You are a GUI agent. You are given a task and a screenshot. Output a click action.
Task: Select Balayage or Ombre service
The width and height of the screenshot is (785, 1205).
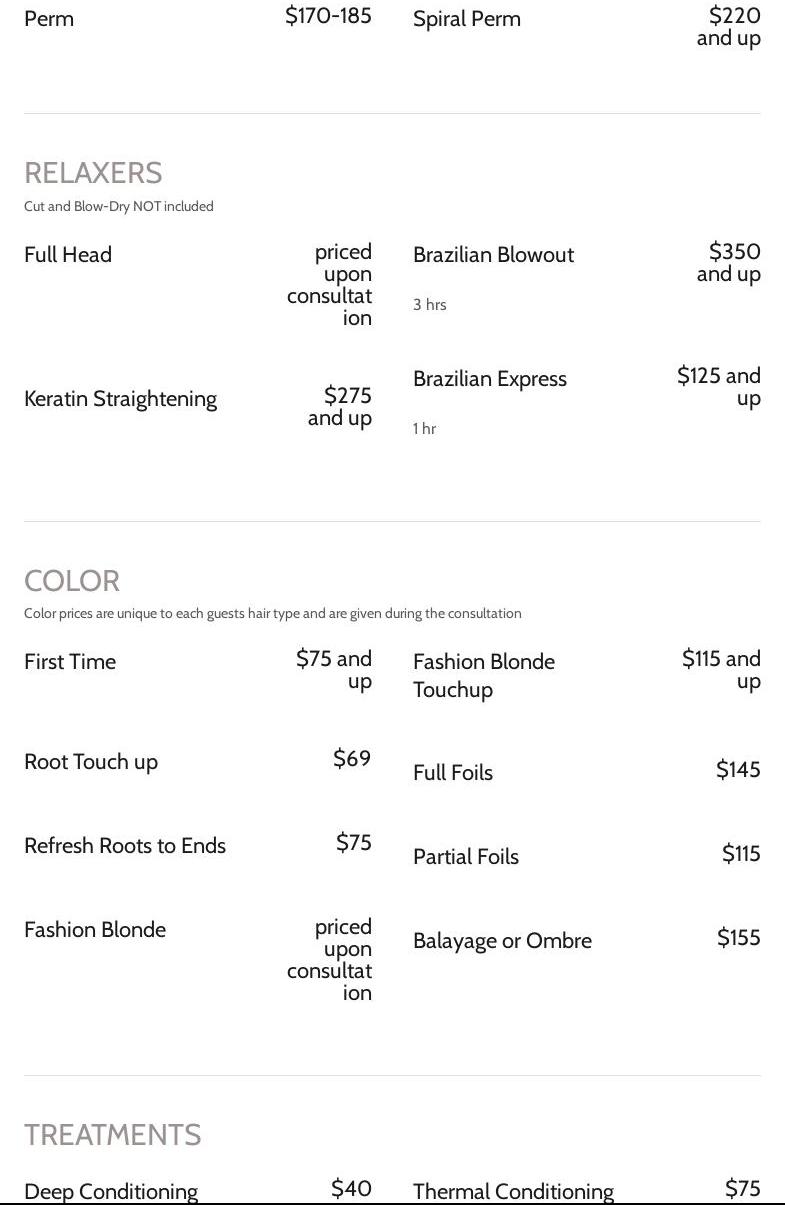coord(502,941)
